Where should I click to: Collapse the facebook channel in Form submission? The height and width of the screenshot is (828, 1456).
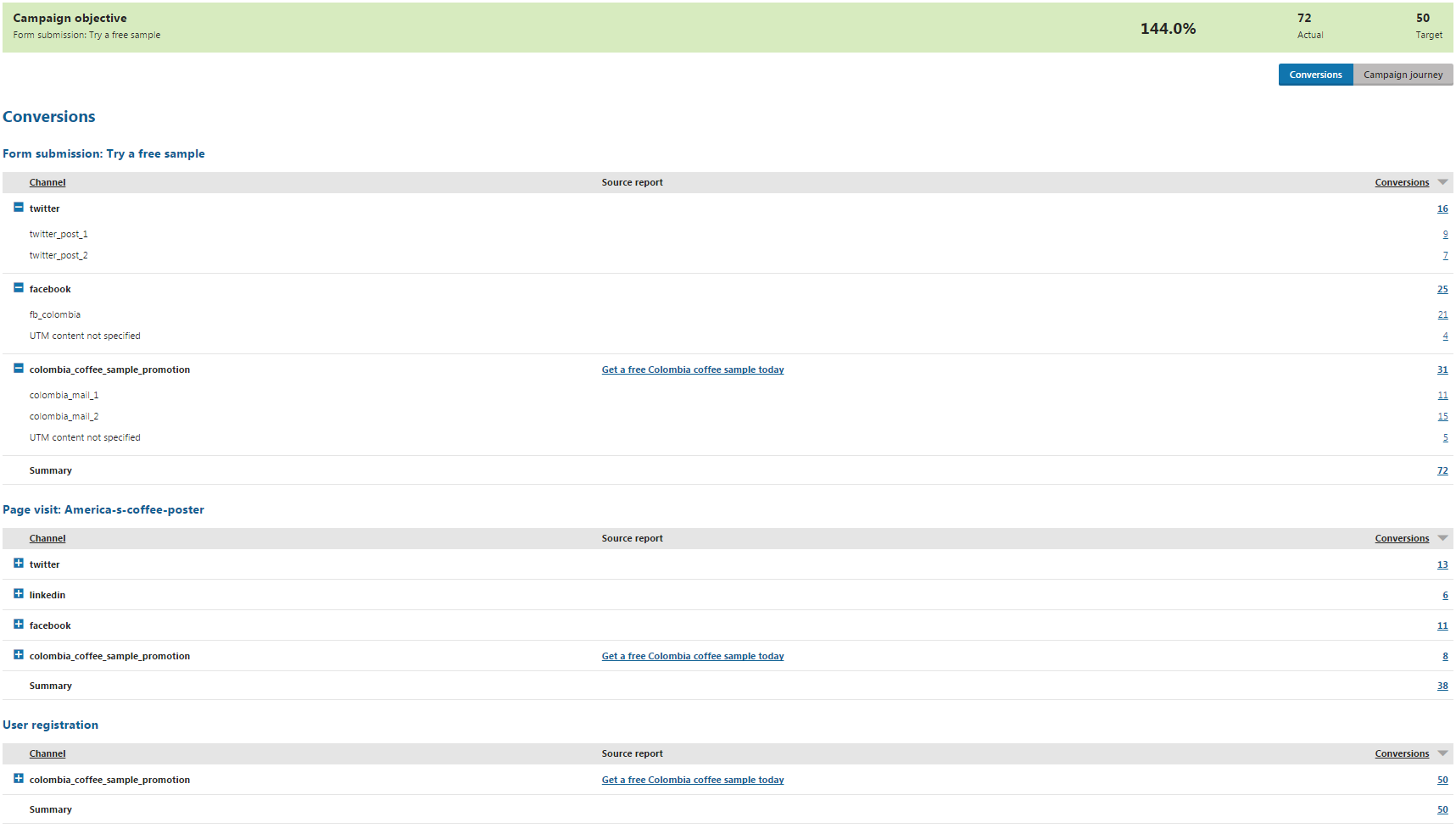[19, 288]
